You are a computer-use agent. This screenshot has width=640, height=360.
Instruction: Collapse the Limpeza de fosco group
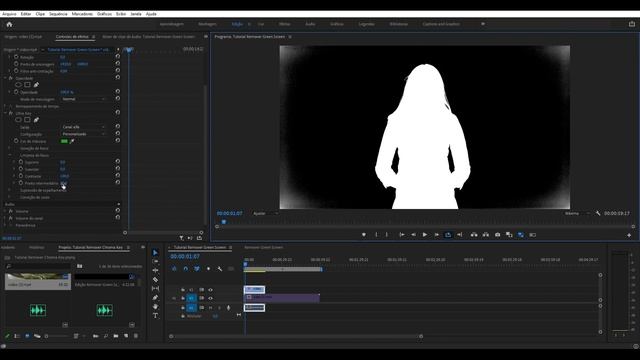[x=10, y=155]
